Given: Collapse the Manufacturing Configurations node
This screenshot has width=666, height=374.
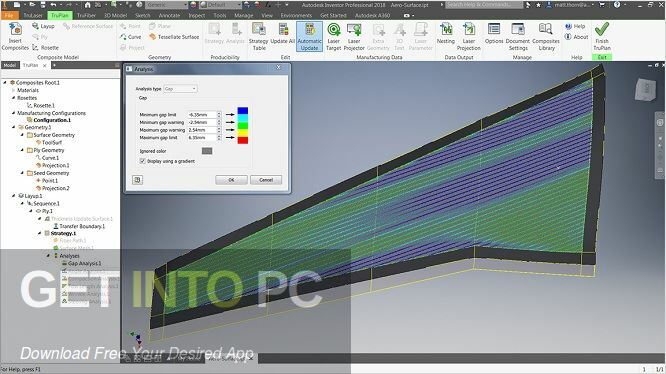Looking at the screenshot, I should tap(14, 113).
